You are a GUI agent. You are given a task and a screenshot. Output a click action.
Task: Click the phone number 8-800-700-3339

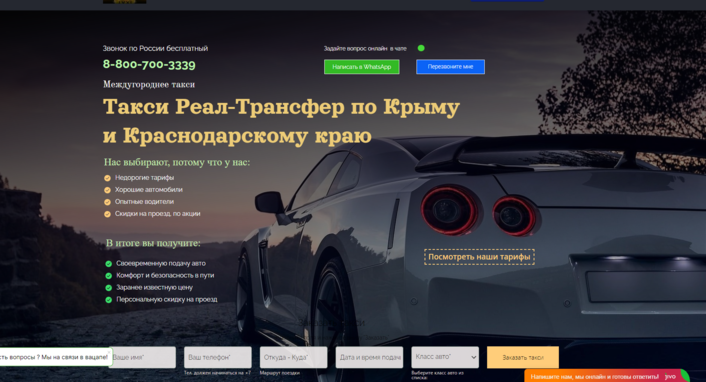[x=149, y=64]
